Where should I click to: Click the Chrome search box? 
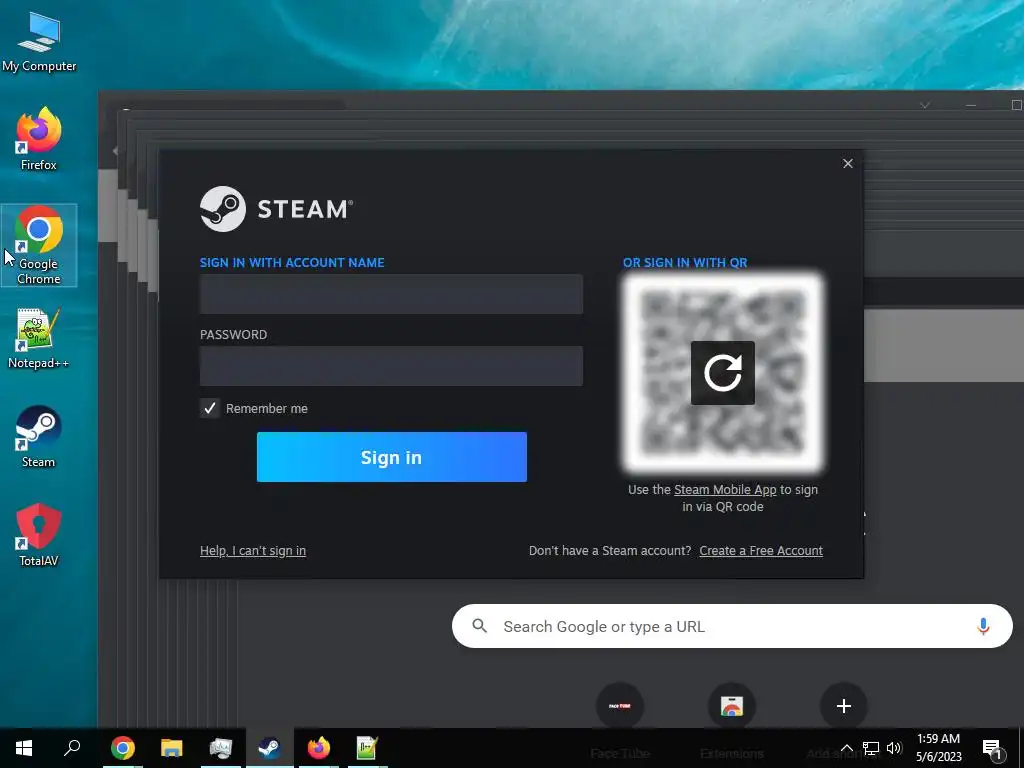pyautogui.click(x=732, y=626)
